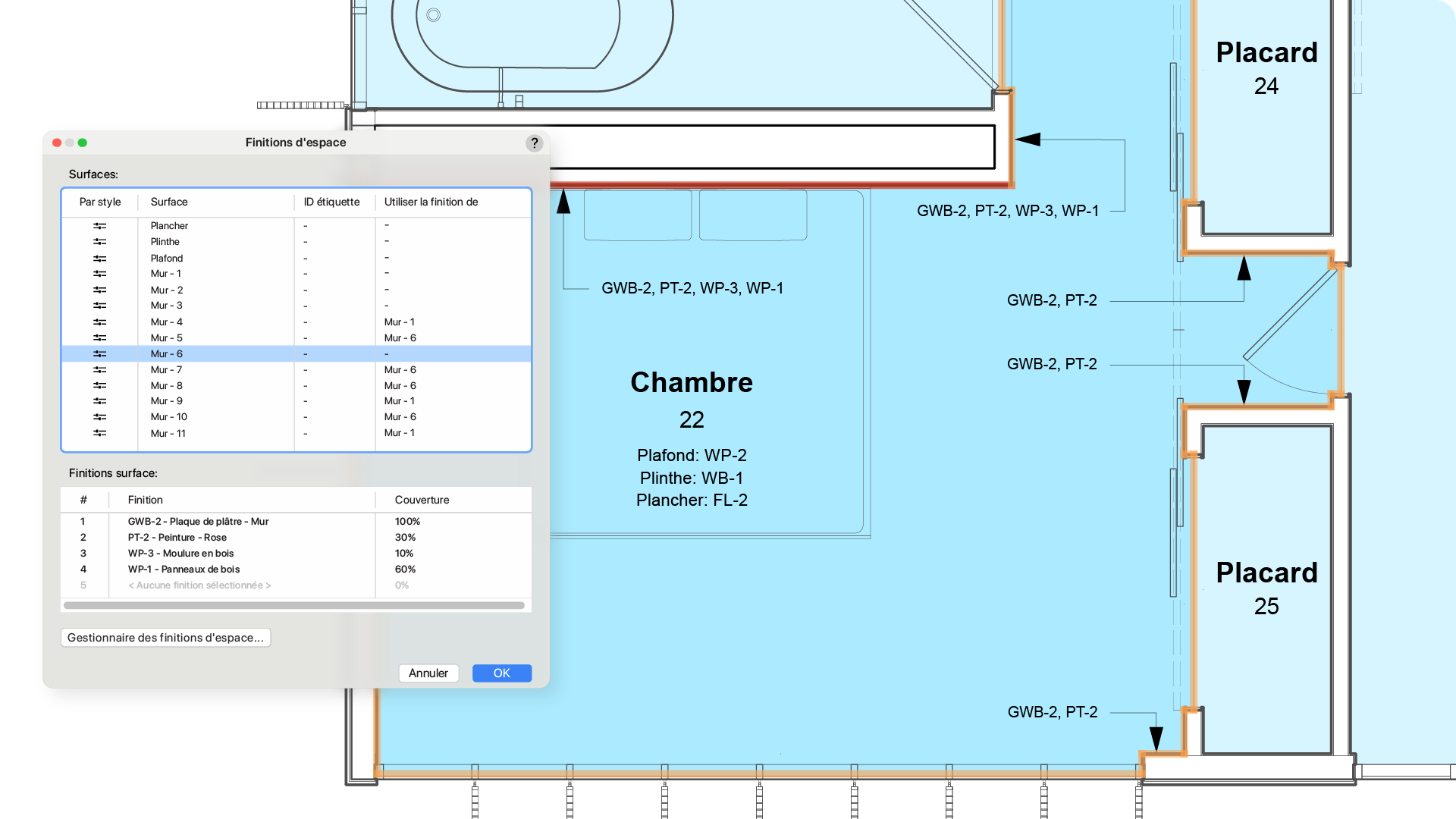Select the WP-1 Panneaux de bois row
The image size is (1456, 819).
pyautogui.click(x=184, y=570)
